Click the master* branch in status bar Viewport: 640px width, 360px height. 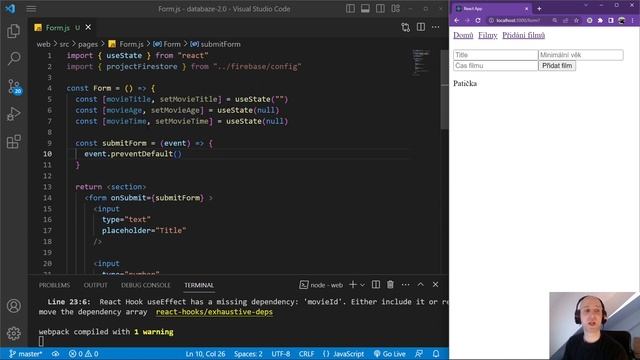(x=25, y=354)
